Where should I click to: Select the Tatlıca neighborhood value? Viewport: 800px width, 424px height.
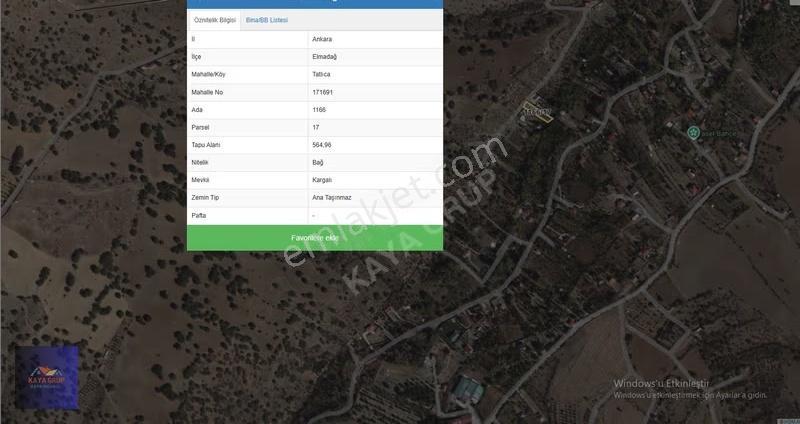tap(321, 74)
